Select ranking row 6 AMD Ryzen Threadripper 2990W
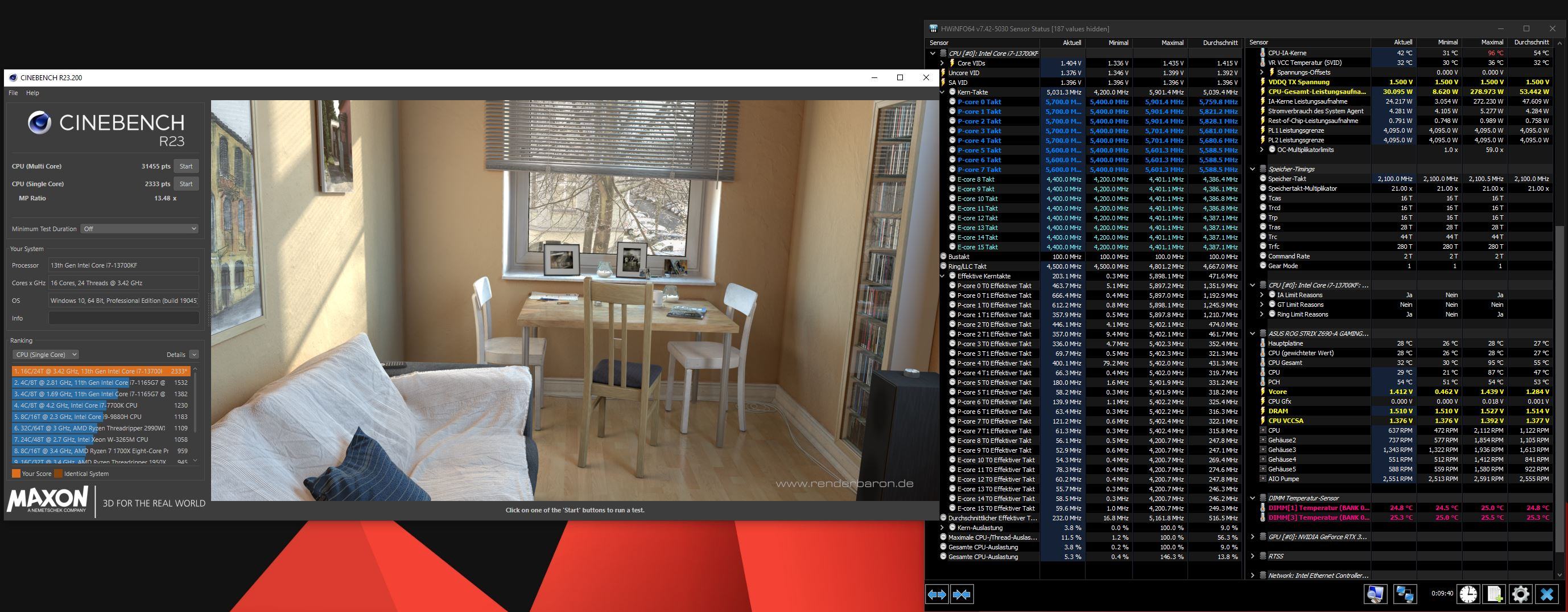Viewport: 1568px width, 612px height. click(x=101, y=428)
